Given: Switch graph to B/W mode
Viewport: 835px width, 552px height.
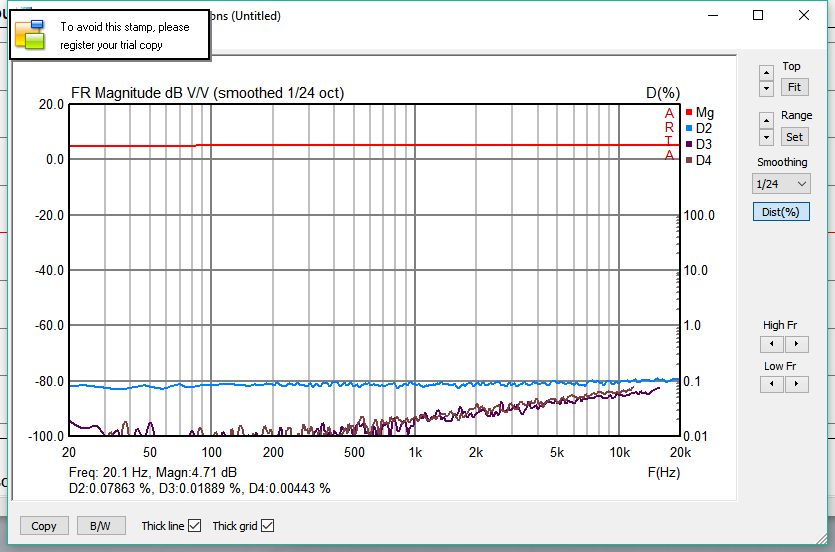Looking at the screenshot, I should 100,526.
